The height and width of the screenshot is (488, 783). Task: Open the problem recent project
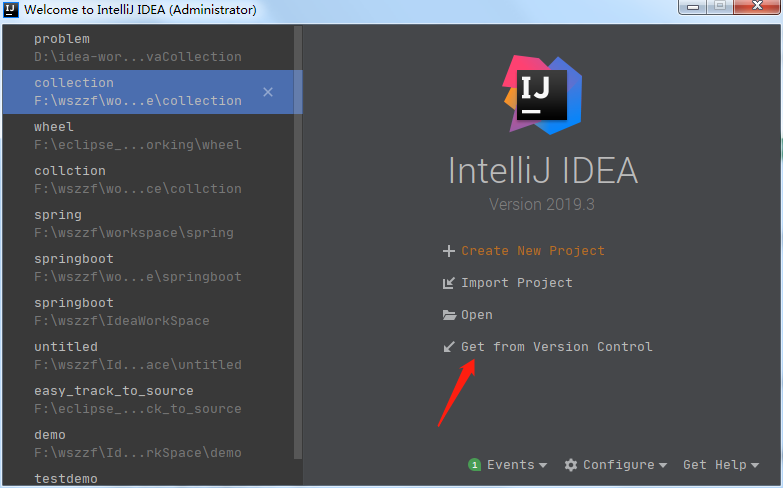click(138, 48)
